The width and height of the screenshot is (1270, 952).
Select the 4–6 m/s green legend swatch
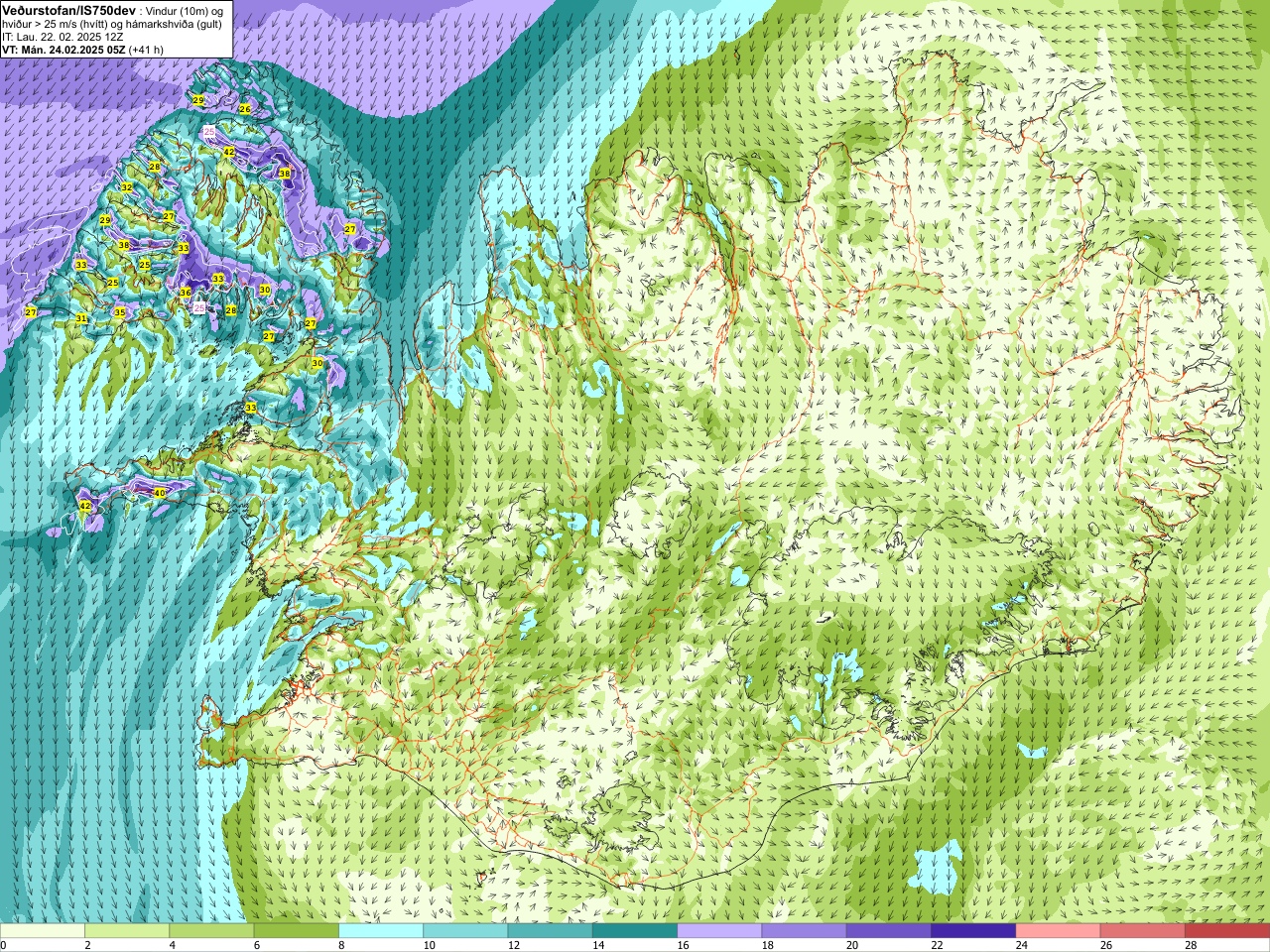[x=211, y=931]
